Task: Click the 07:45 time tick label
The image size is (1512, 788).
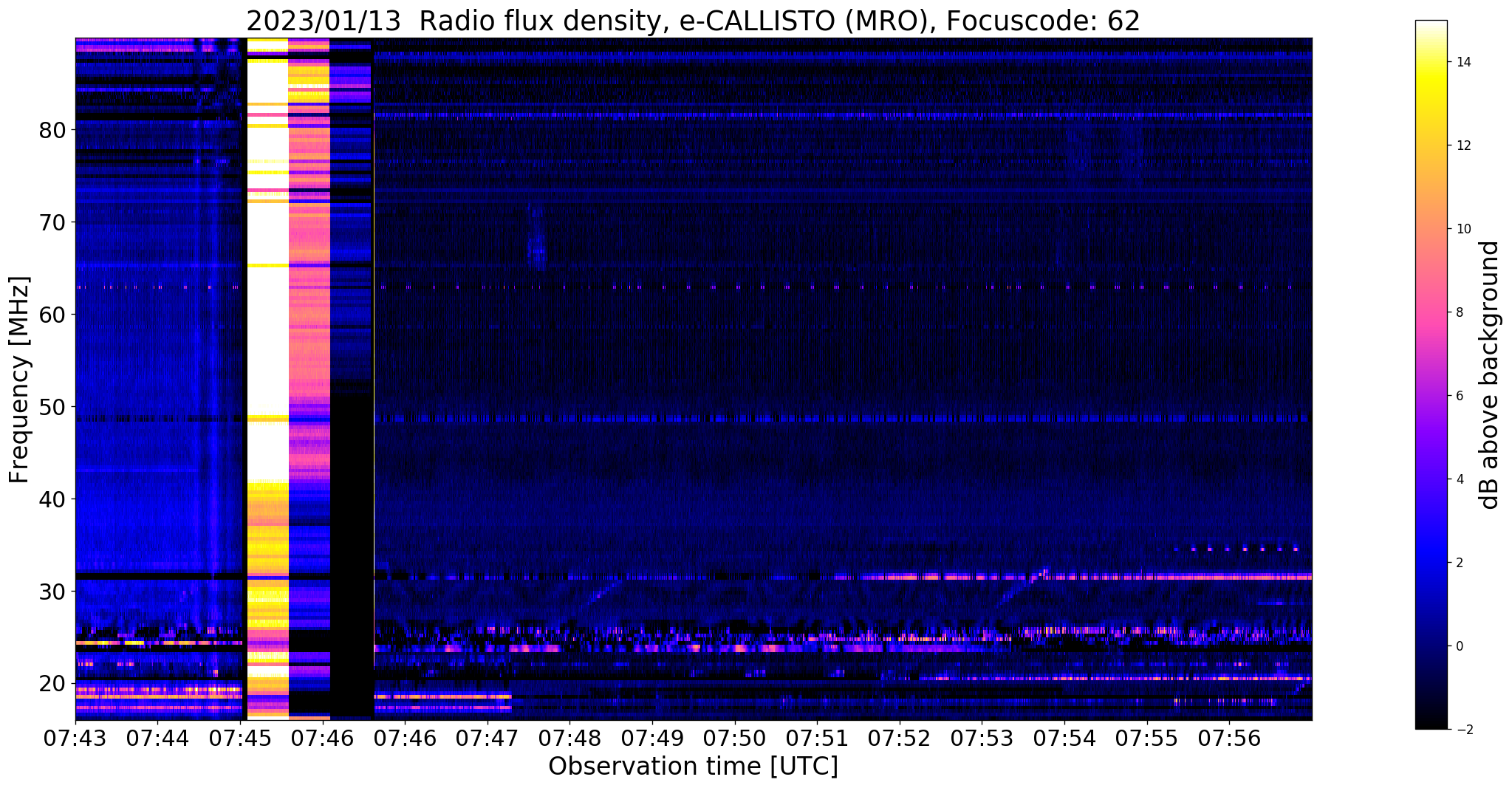Action: tap(241, 737)
